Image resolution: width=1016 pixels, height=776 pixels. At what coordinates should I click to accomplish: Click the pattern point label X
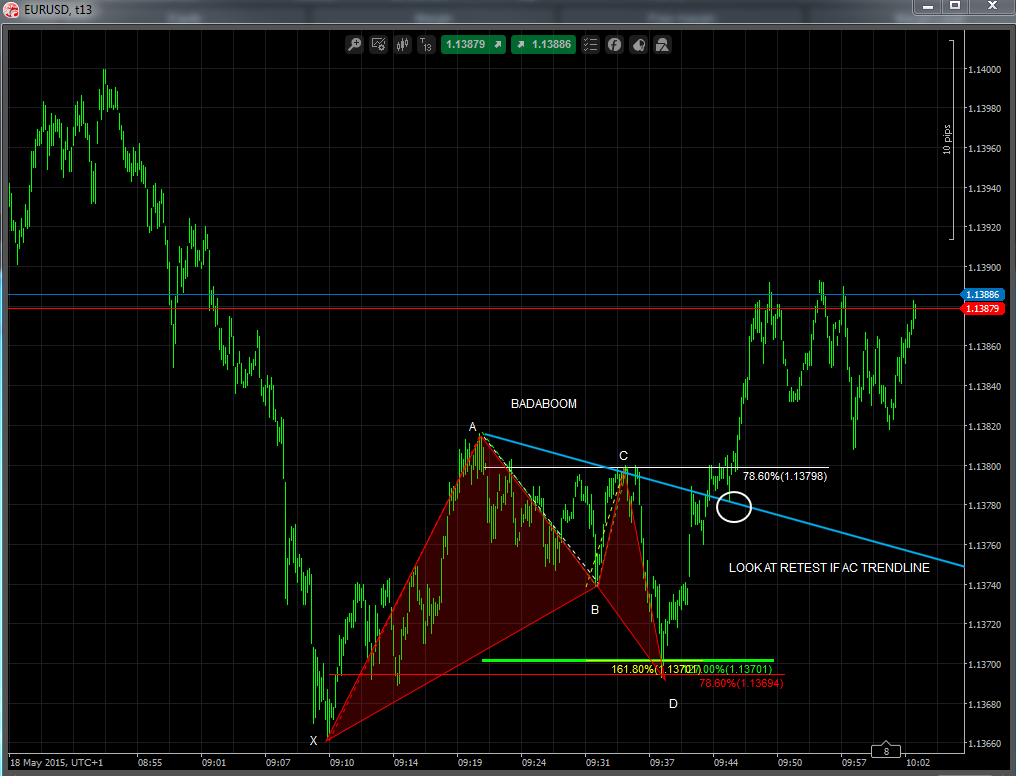tap(313, 741)
